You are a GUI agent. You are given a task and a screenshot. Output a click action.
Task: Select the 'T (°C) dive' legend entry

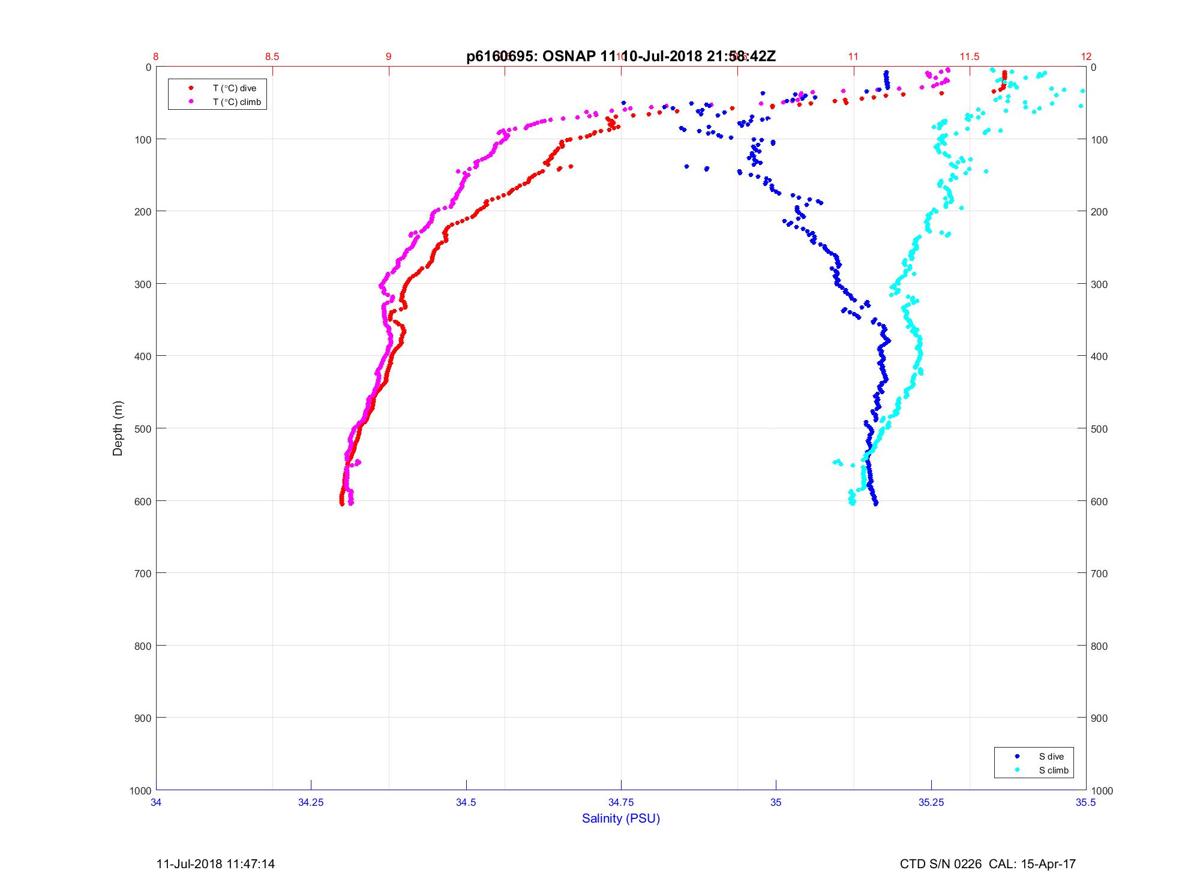tap(235, 88)
